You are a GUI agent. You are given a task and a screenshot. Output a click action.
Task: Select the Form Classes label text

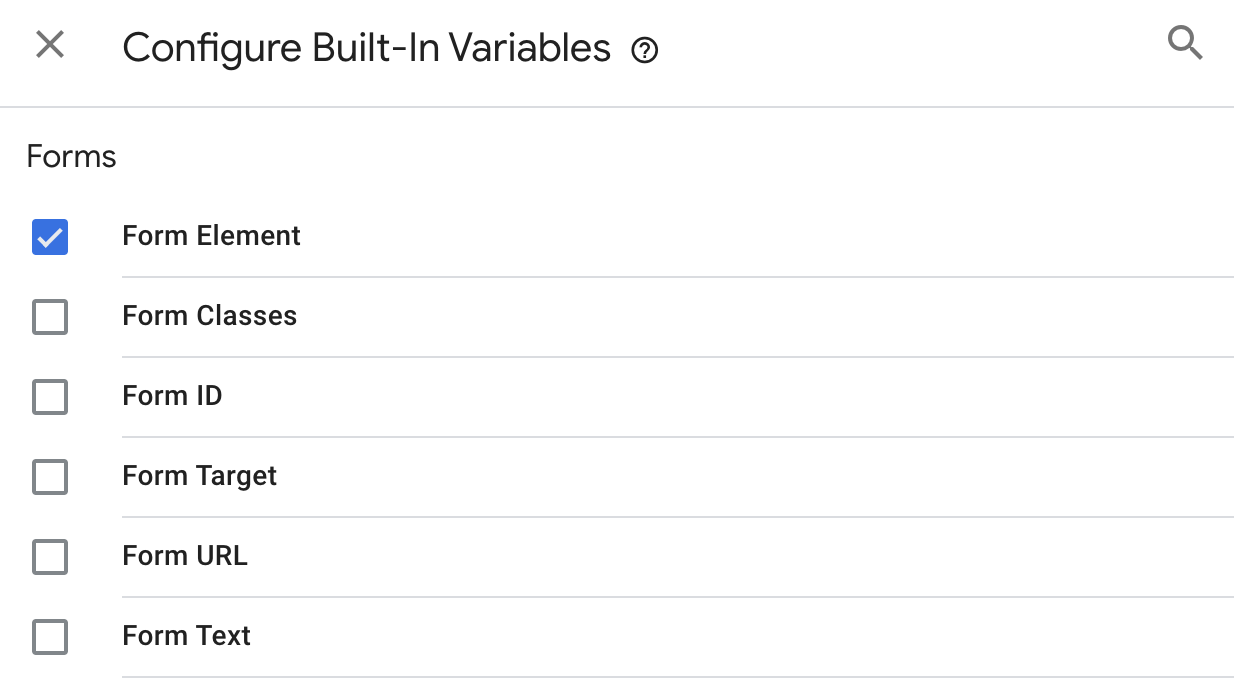[210, 316]
